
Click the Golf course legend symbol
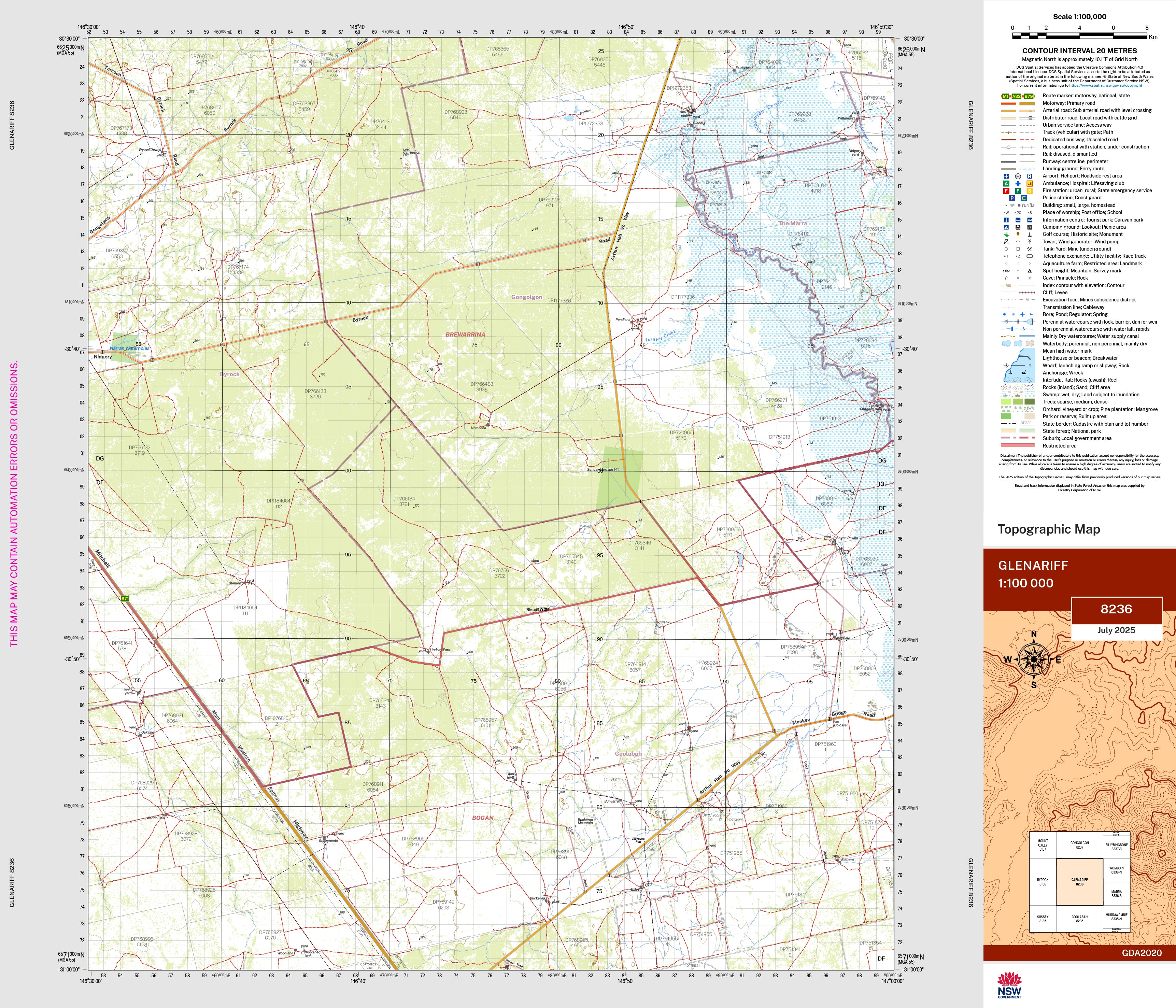click(x=1006, y=235)
